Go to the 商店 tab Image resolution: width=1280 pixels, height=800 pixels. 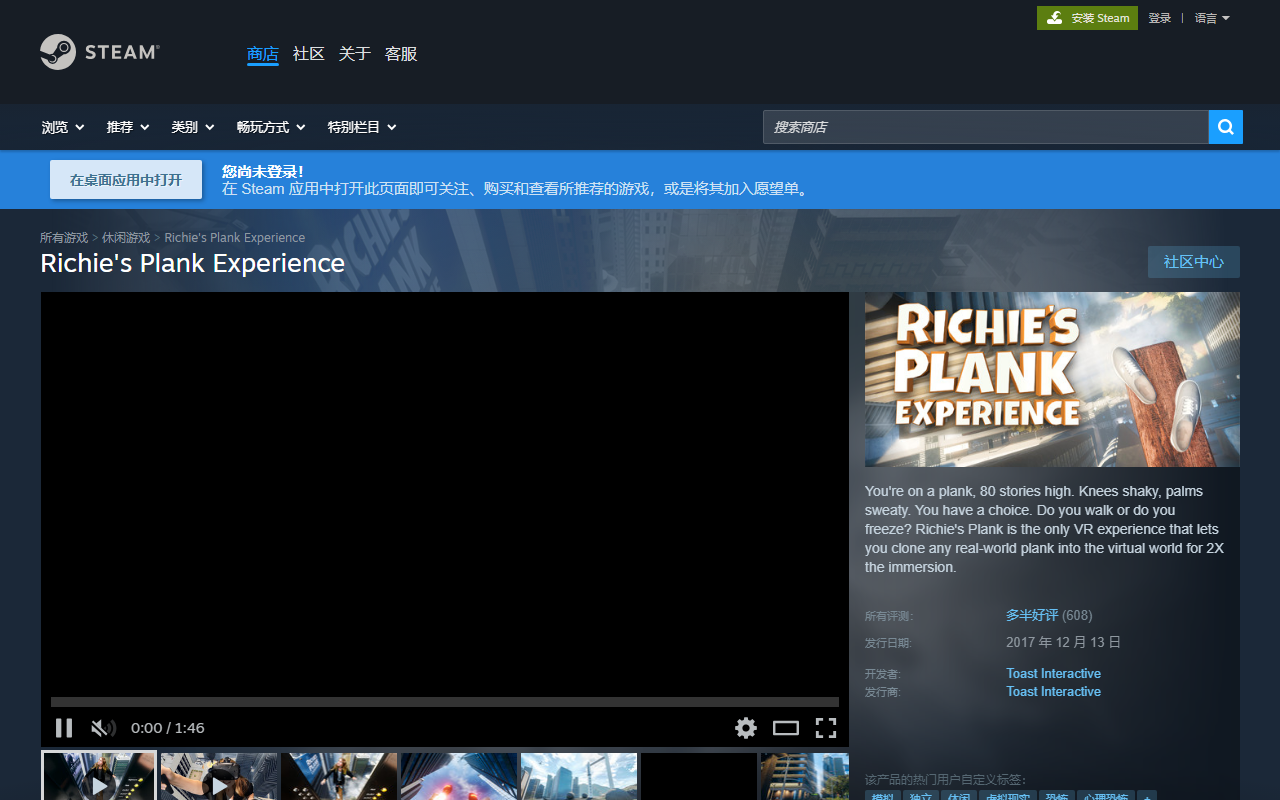click(263, 54)
